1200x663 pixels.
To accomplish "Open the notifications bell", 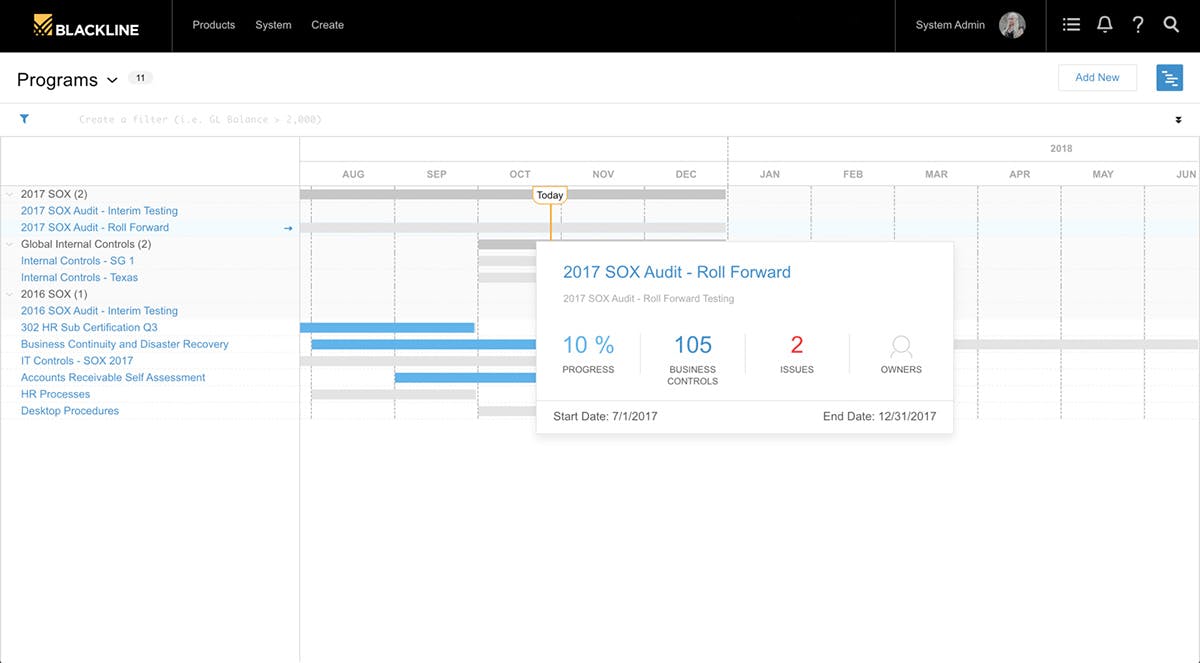I will pyautogui.click(x=1104, y=25).
